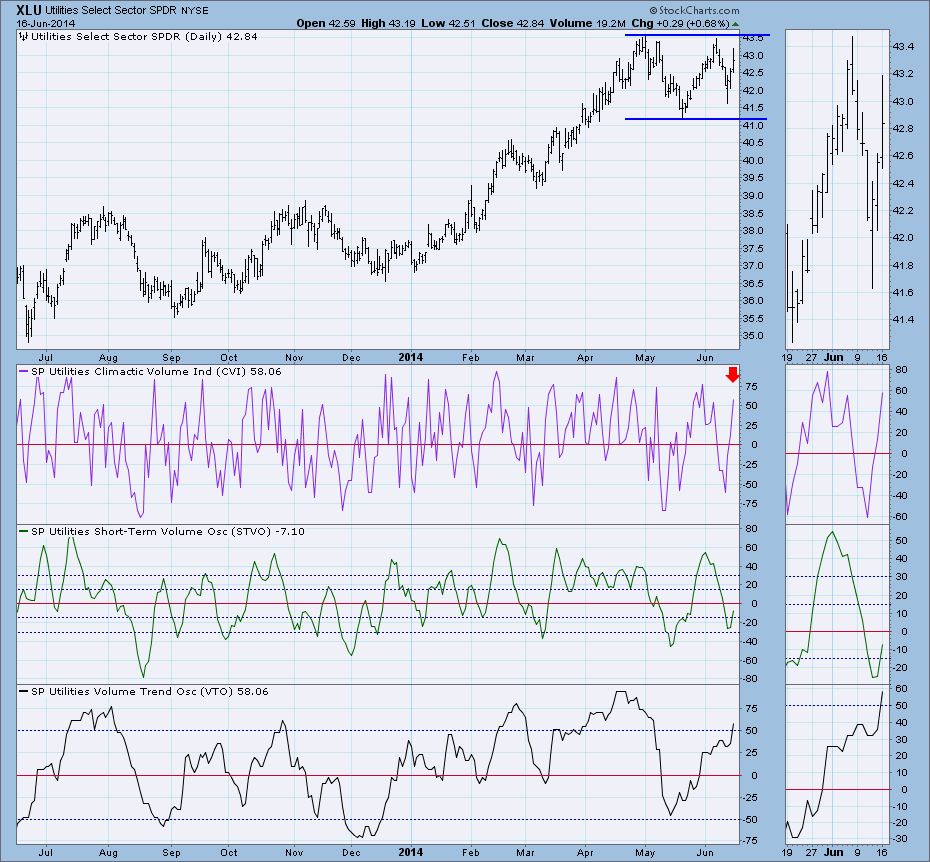Image resolution: width=930 pixels, height=862 pixels.
Task: Select the 16-Jun-2014 date text
Action: [46, 24]
